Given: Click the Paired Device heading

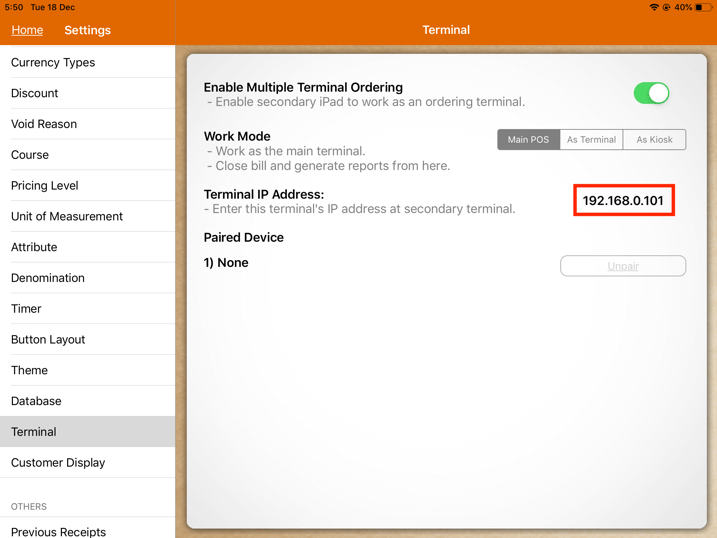Looking at the screenshot, I should click(244, 237).
